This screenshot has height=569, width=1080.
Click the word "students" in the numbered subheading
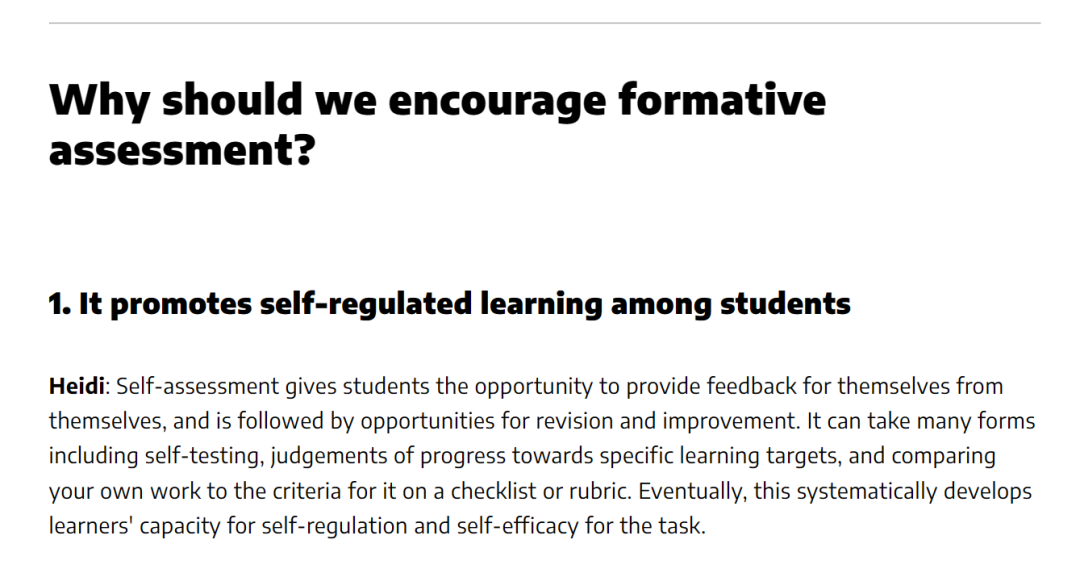(785, 304)
